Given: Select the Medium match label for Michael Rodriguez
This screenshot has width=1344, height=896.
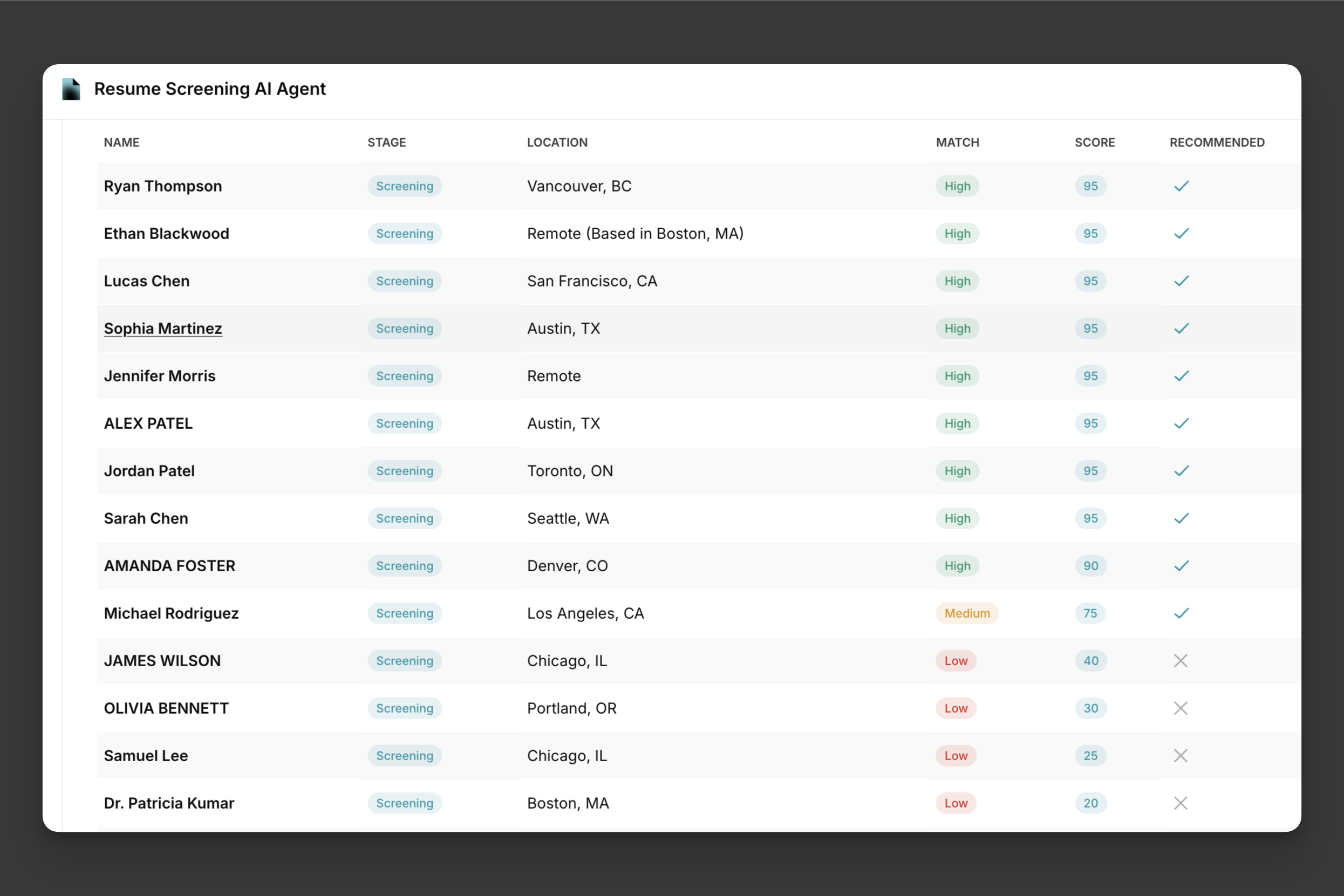Looking at the screenshot, I should [x=966, y=613].
